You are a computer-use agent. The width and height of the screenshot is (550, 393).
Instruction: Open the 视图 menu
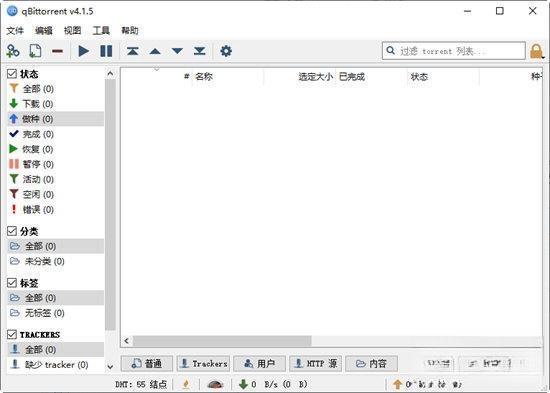click(x=72, y=31)
